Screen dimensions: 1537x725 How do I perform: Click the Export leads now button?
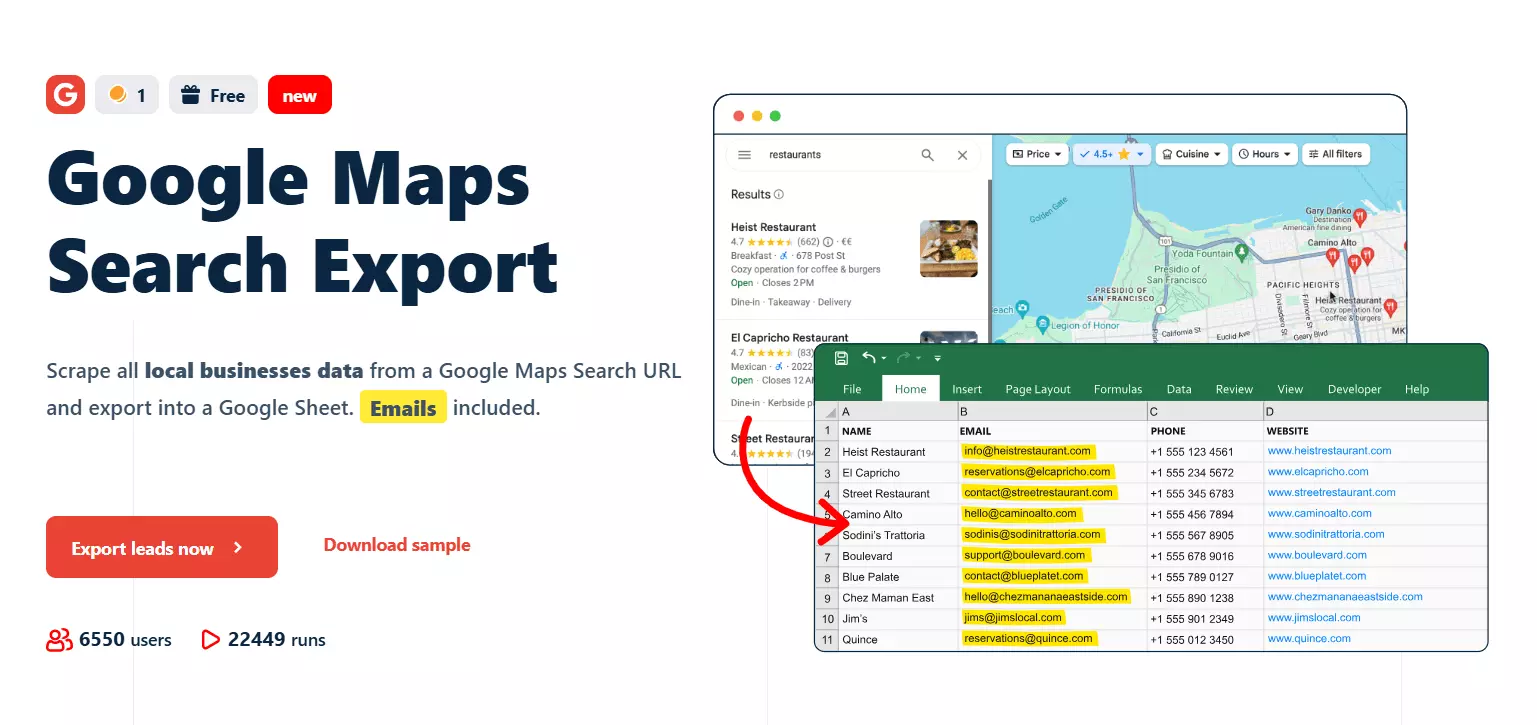162,547
